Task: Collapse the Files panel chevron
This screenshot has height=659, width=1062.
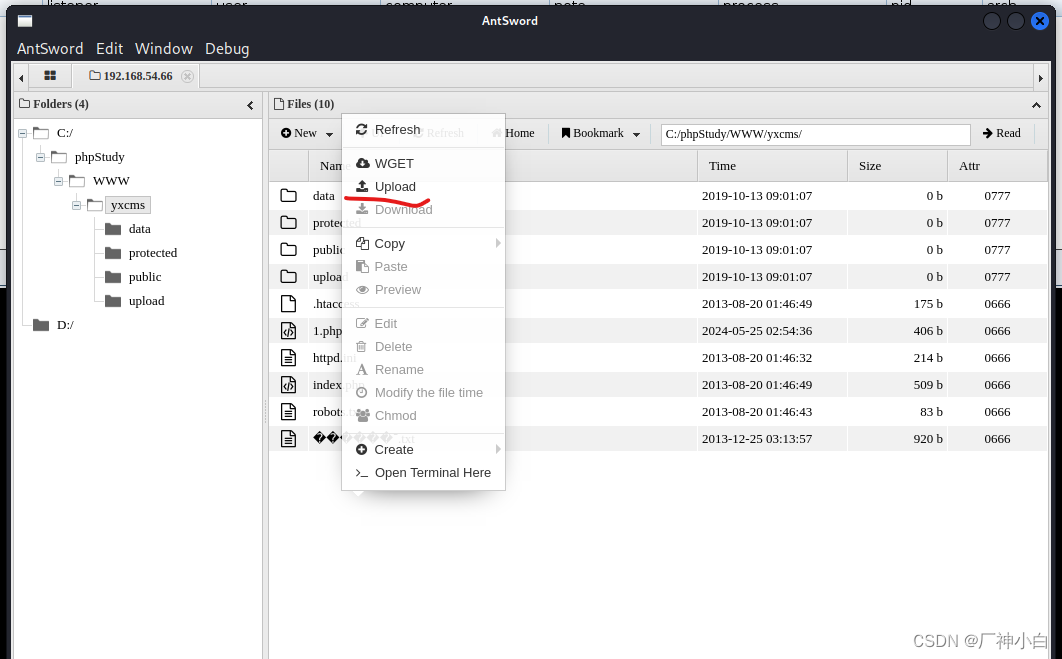Action: (x=1036, y=105)
